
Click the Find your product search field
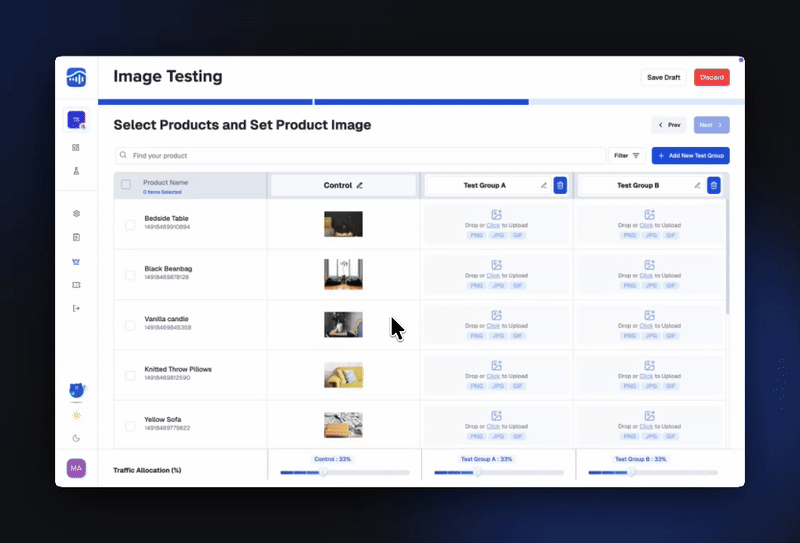tap(360, 156)
